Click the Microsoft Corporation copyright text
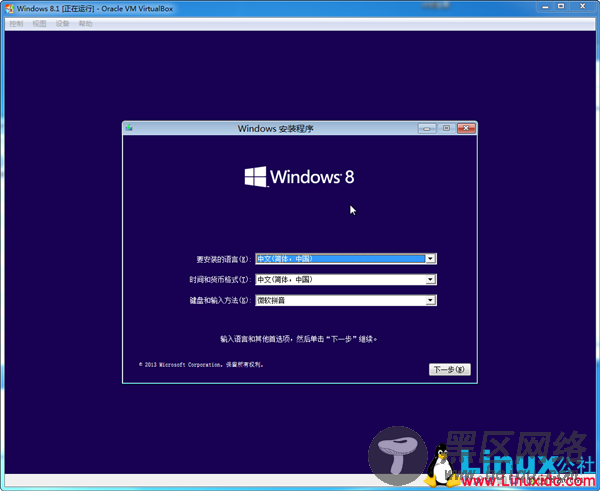This screenshot has width=600, height=491. (201, 365)
